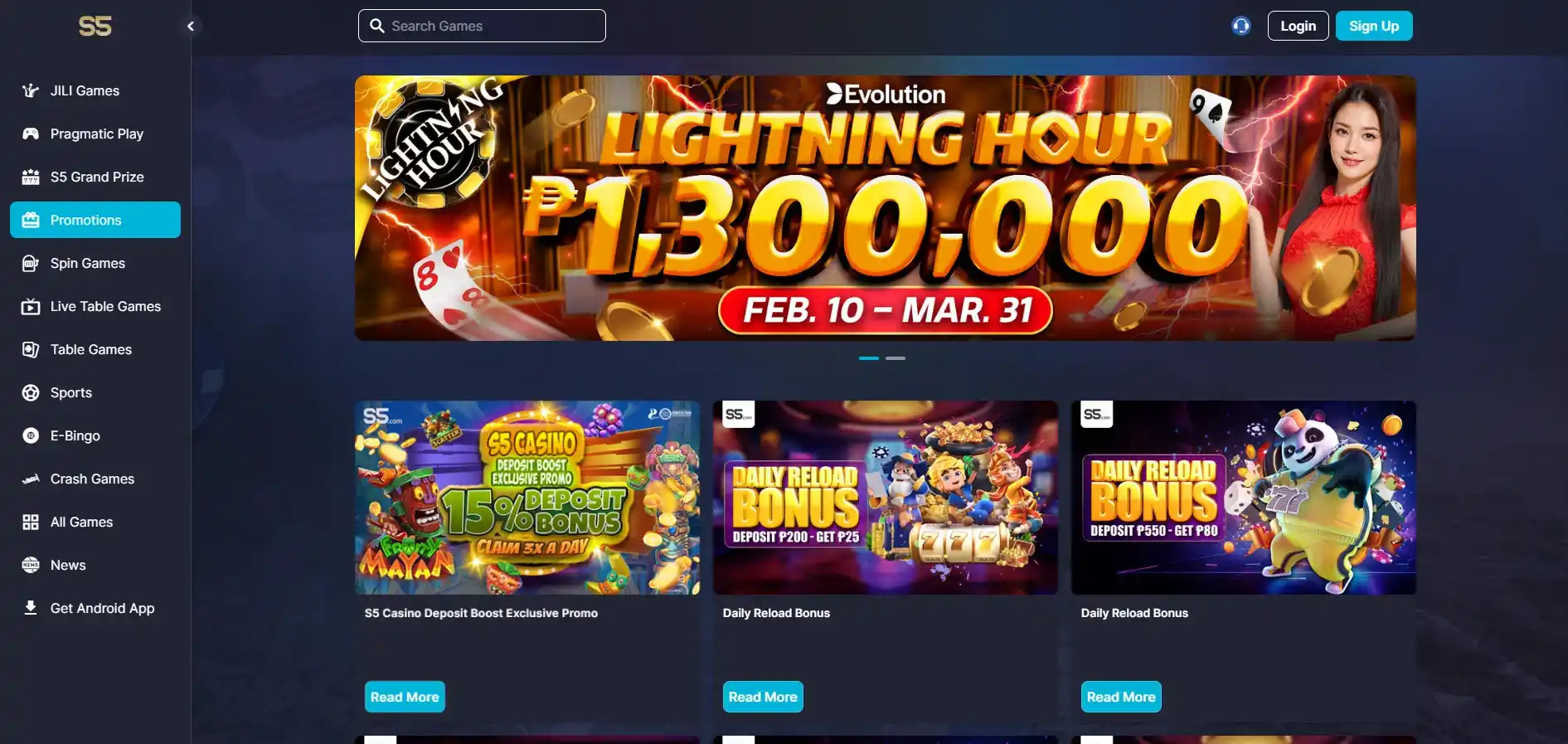This screenshot has height=744, width=1568.
Task: Go to Promotions menu item
Action: click(x=95, y=220)
